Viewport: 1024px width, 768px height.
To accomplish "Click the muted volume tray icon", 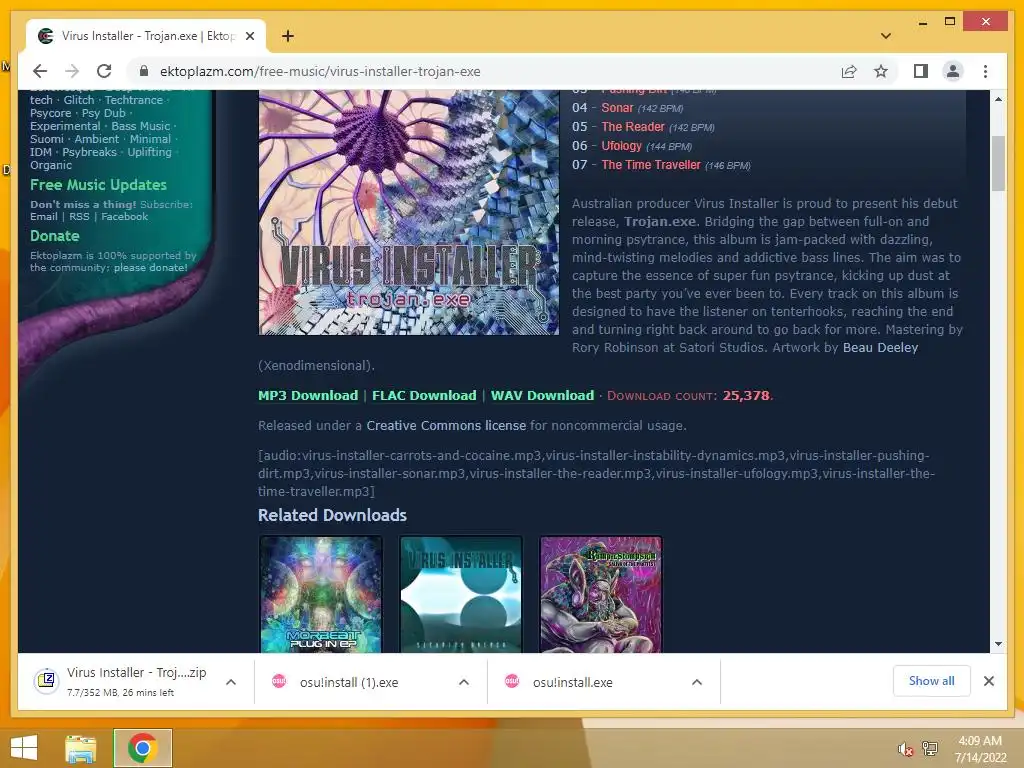I will click(904, 749).
